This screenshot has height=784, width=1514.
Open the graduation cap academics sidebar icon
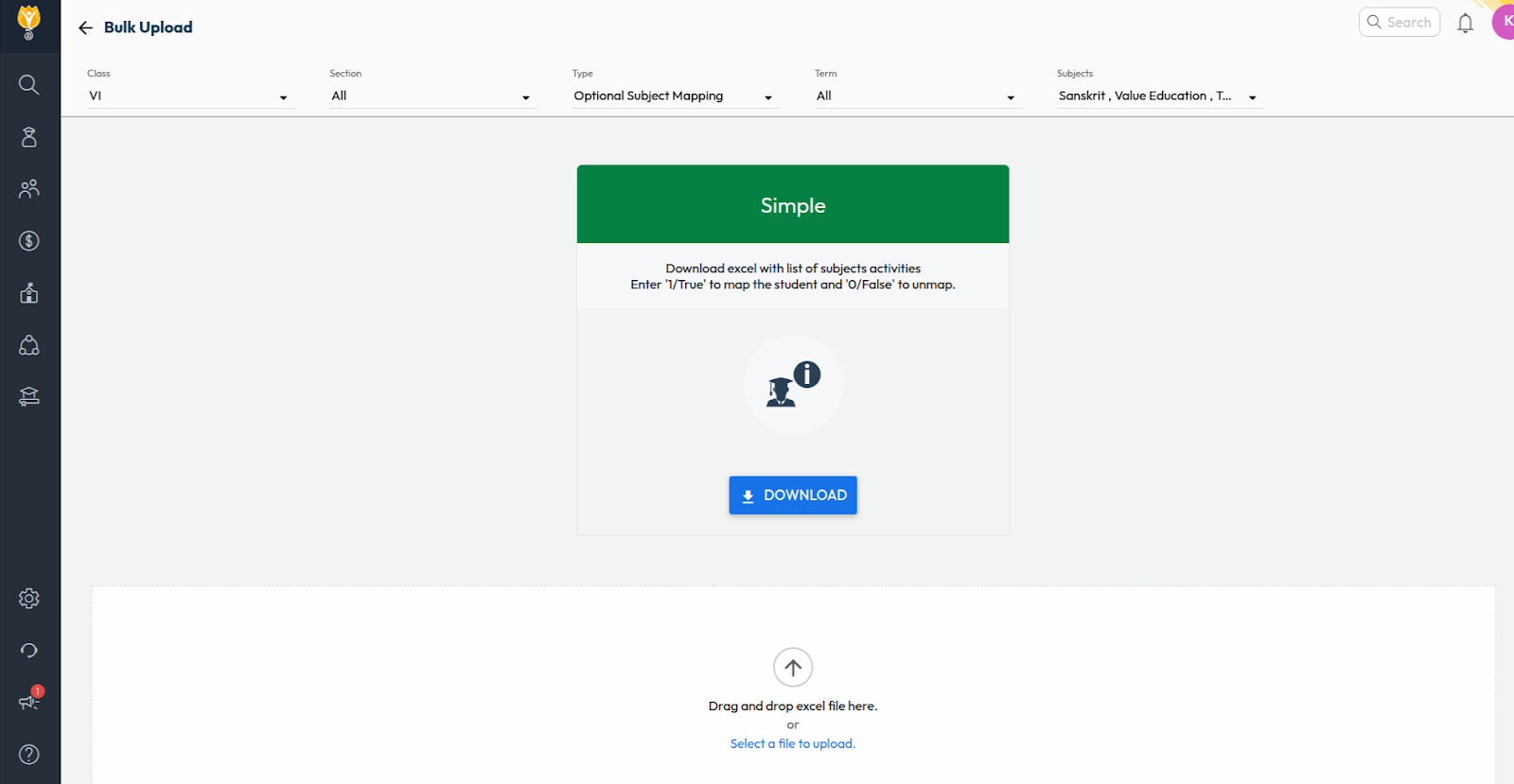[x=29, y=396]
